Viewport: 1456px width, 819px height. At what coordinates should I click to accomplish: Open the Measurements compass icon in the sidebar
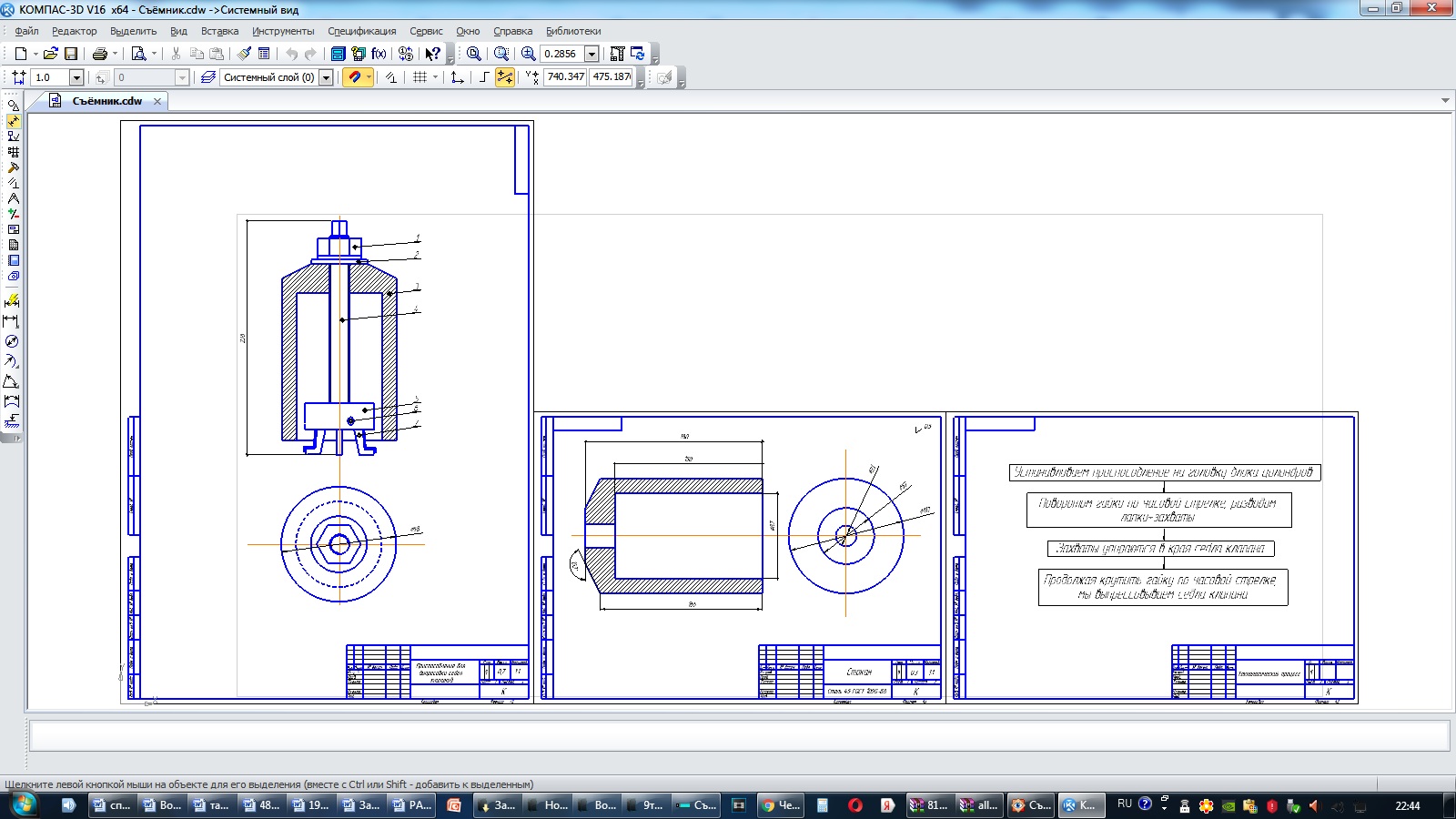(x=13, y=197)
